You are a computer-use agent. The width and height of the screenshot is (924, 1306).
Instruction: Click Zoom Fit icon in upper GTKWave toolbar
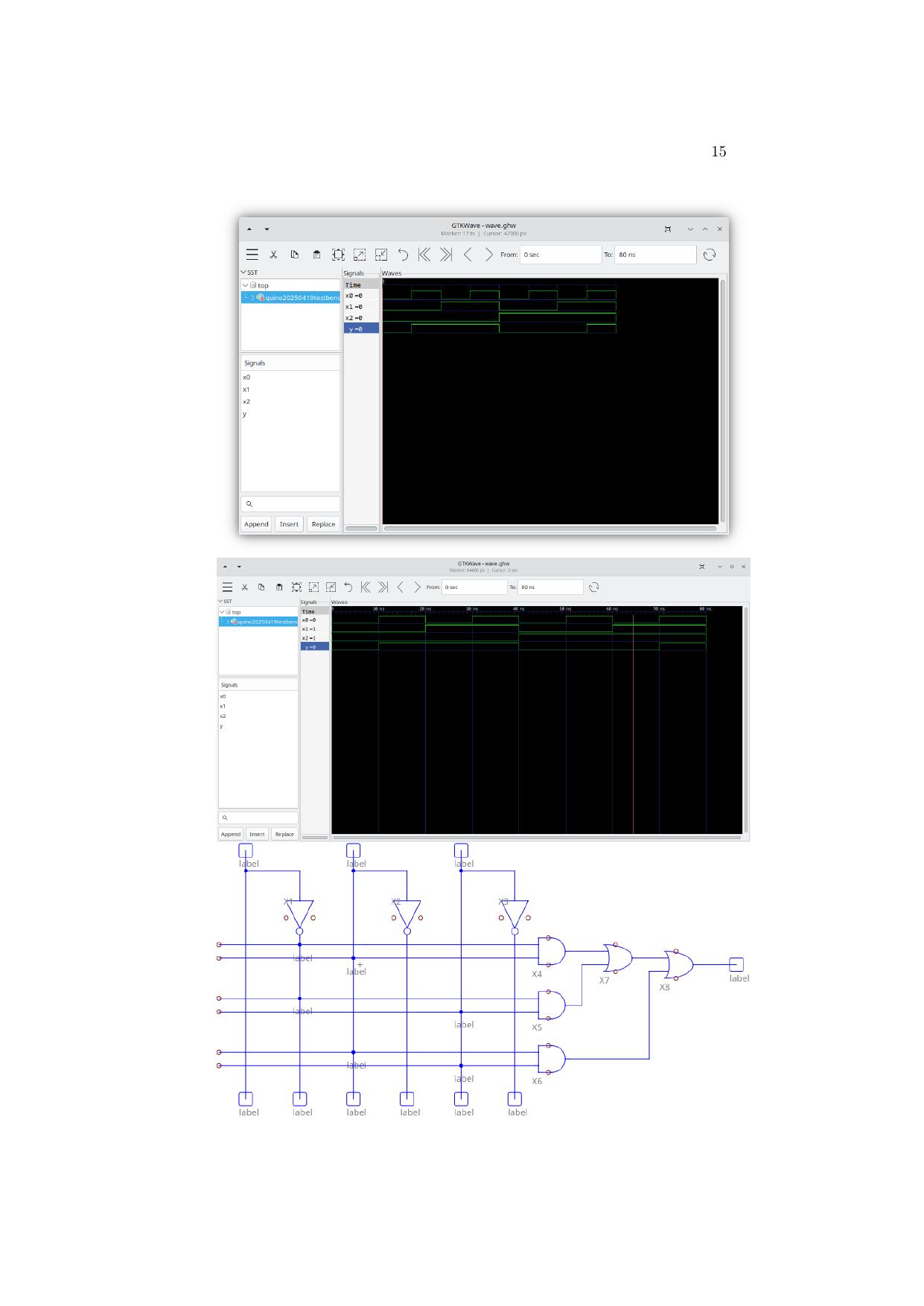[338, 255]
